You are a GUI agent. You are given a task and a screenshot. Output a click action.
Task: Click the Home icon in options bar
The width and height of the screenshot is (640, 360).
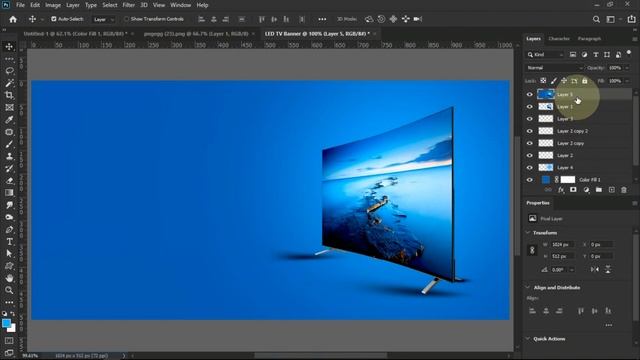[x=13, y=19]
